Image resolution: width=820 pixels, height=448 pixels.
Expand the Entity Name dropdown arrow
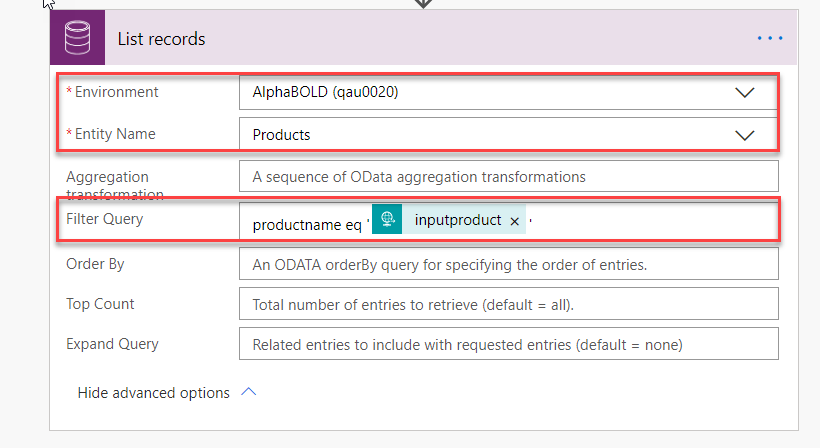click(744, 135)
